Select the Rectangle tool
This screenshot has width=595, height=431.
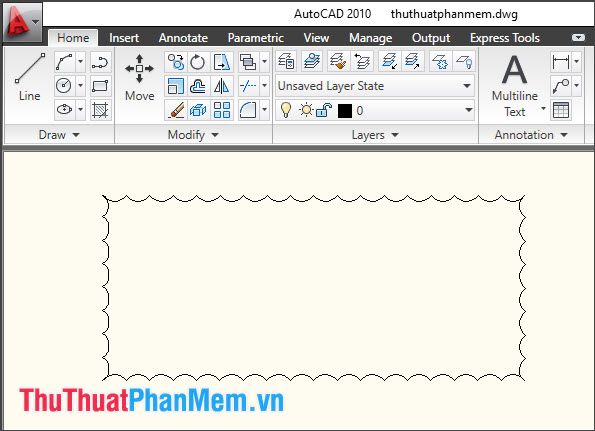101,86
